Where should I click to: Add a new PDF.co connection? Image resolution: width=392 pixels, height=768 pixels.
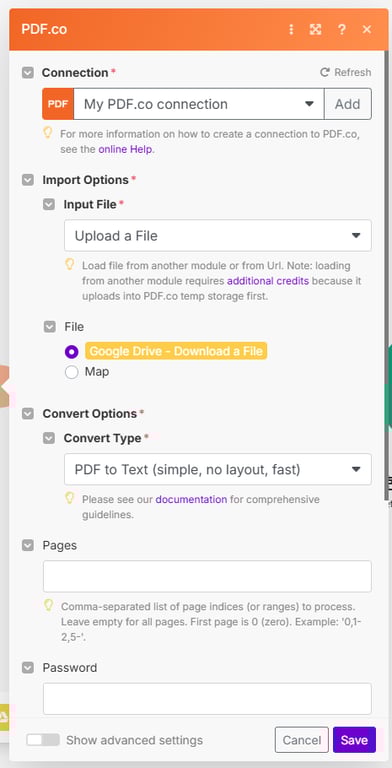(x=348, y=104)
